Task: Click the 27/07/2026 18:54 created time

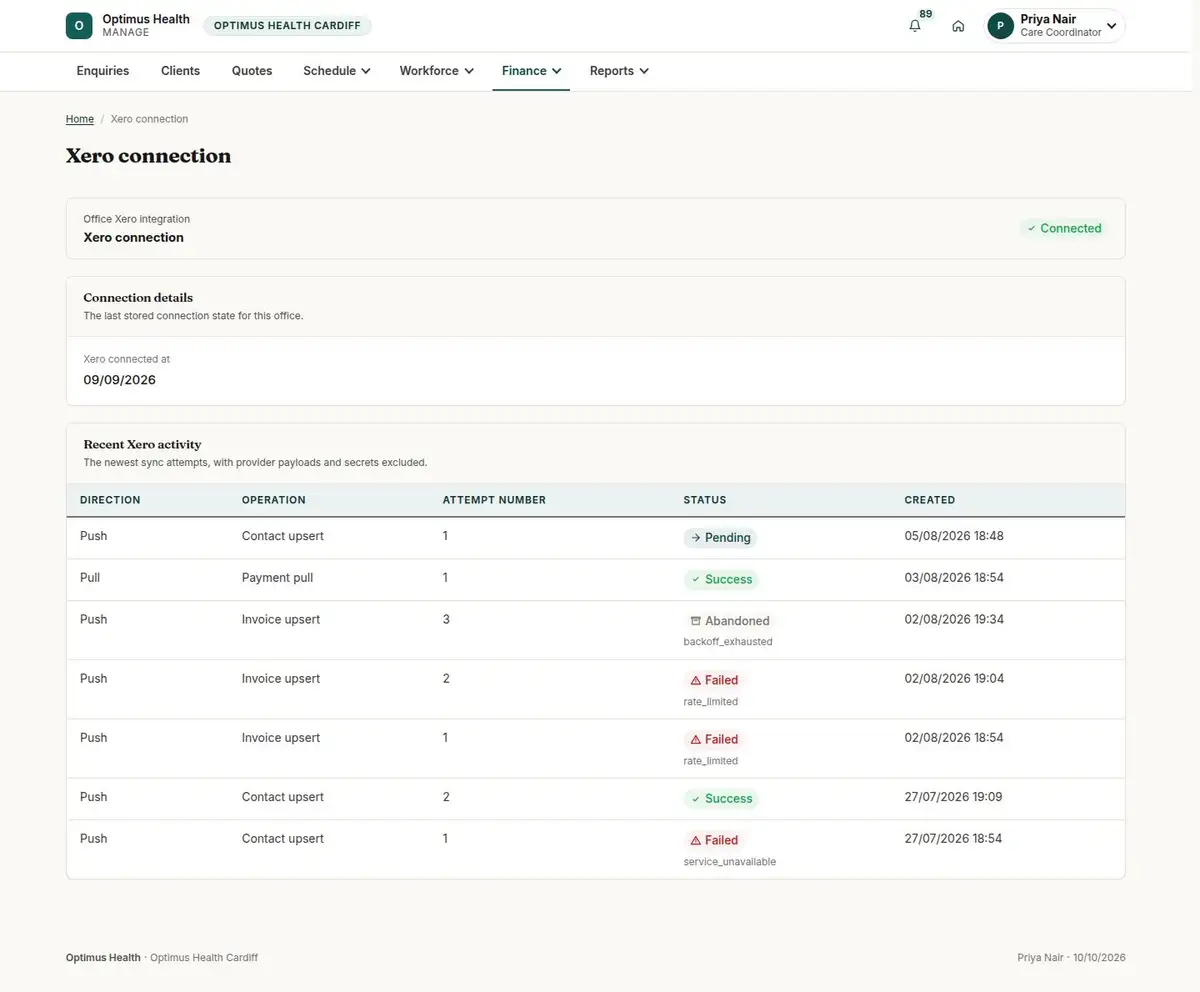Action: tap(954, 838)
